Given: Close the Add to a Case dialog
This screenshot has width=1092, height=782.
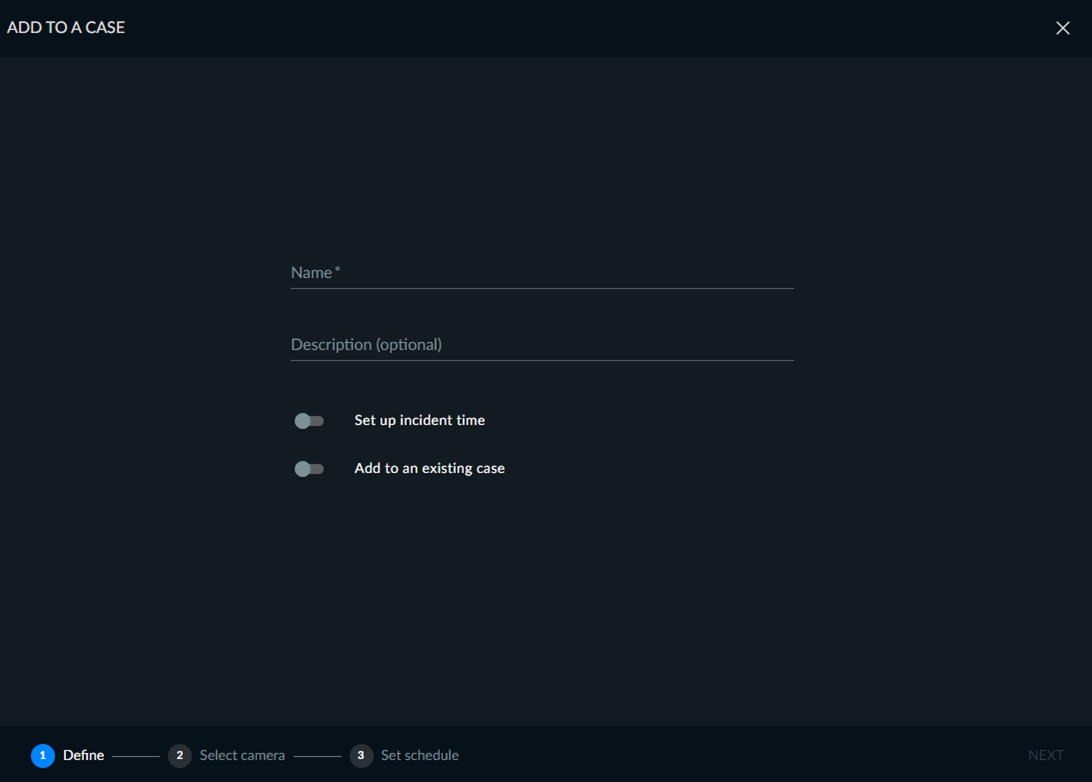Looking at the screenshot, I should tap(1062, 28).
